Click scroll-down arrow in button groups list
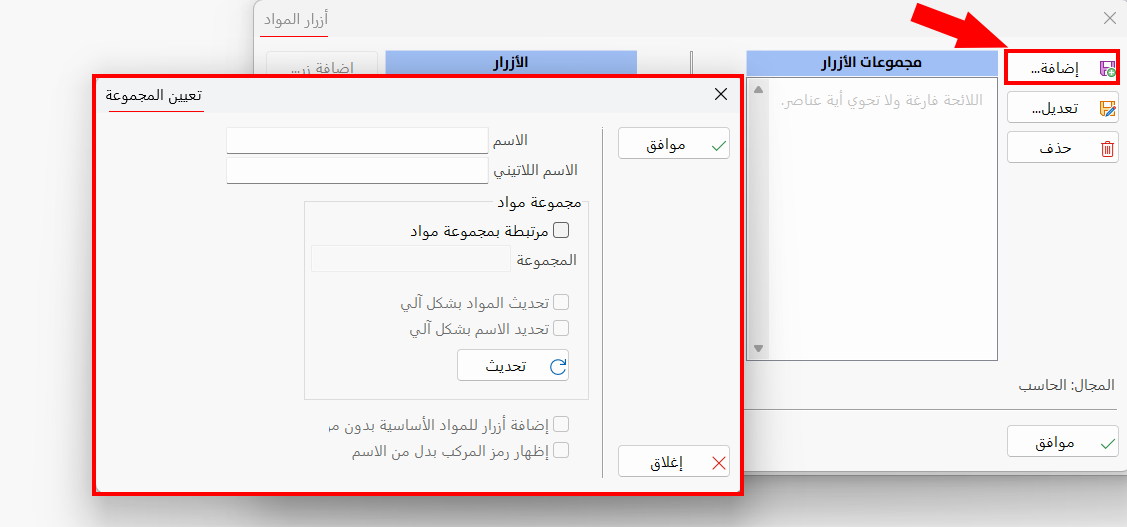1127x527 pixels. coord(758,349)
